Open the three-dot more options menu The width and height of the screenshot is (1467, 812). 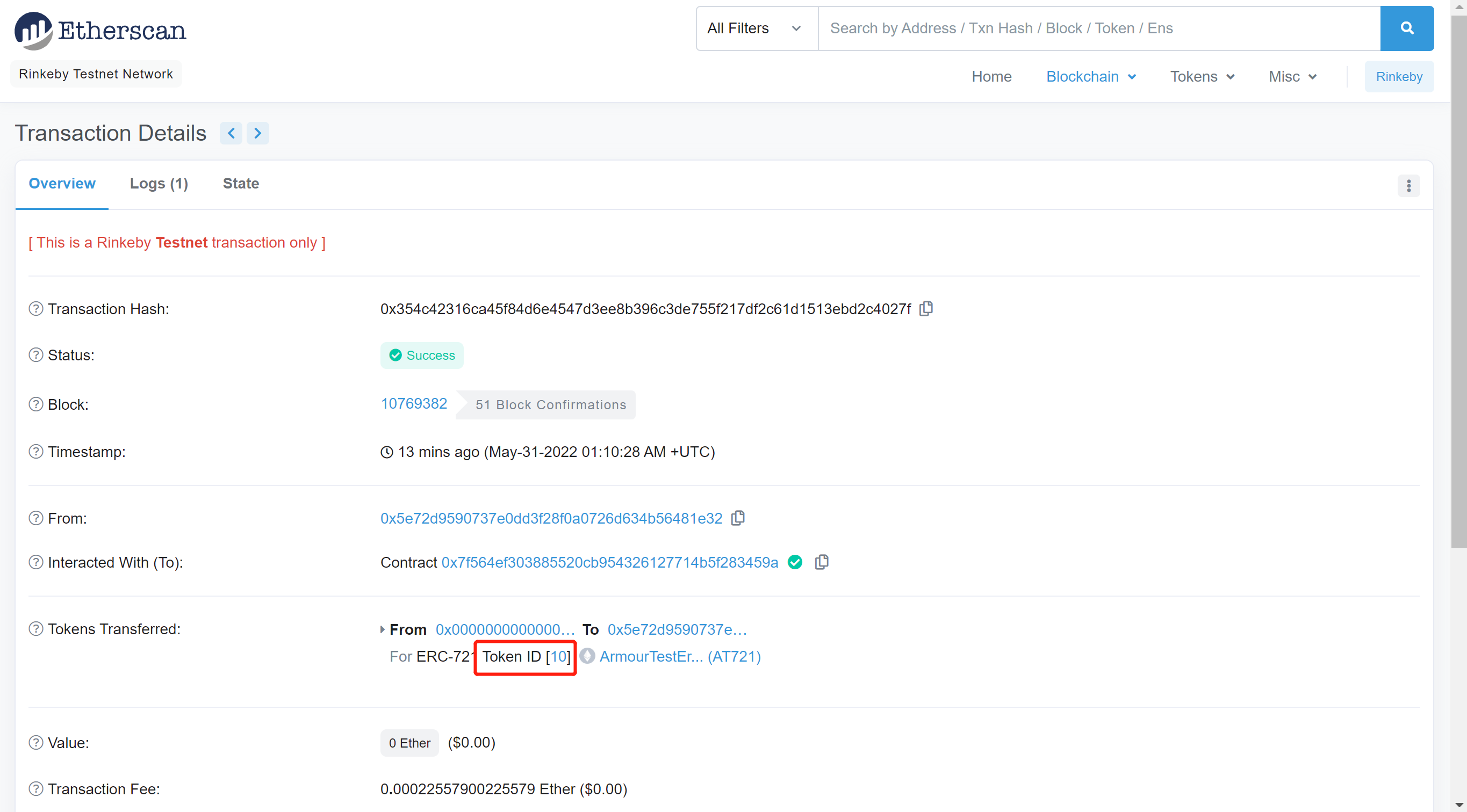coord(1408,185)
